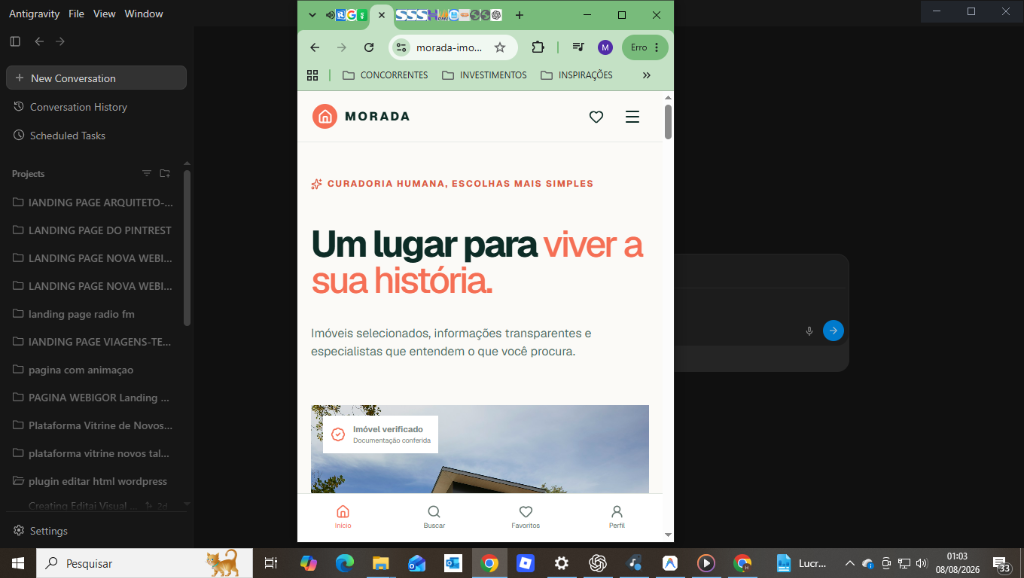
Task: Click the new project folder icon
Action: [165, 173]
